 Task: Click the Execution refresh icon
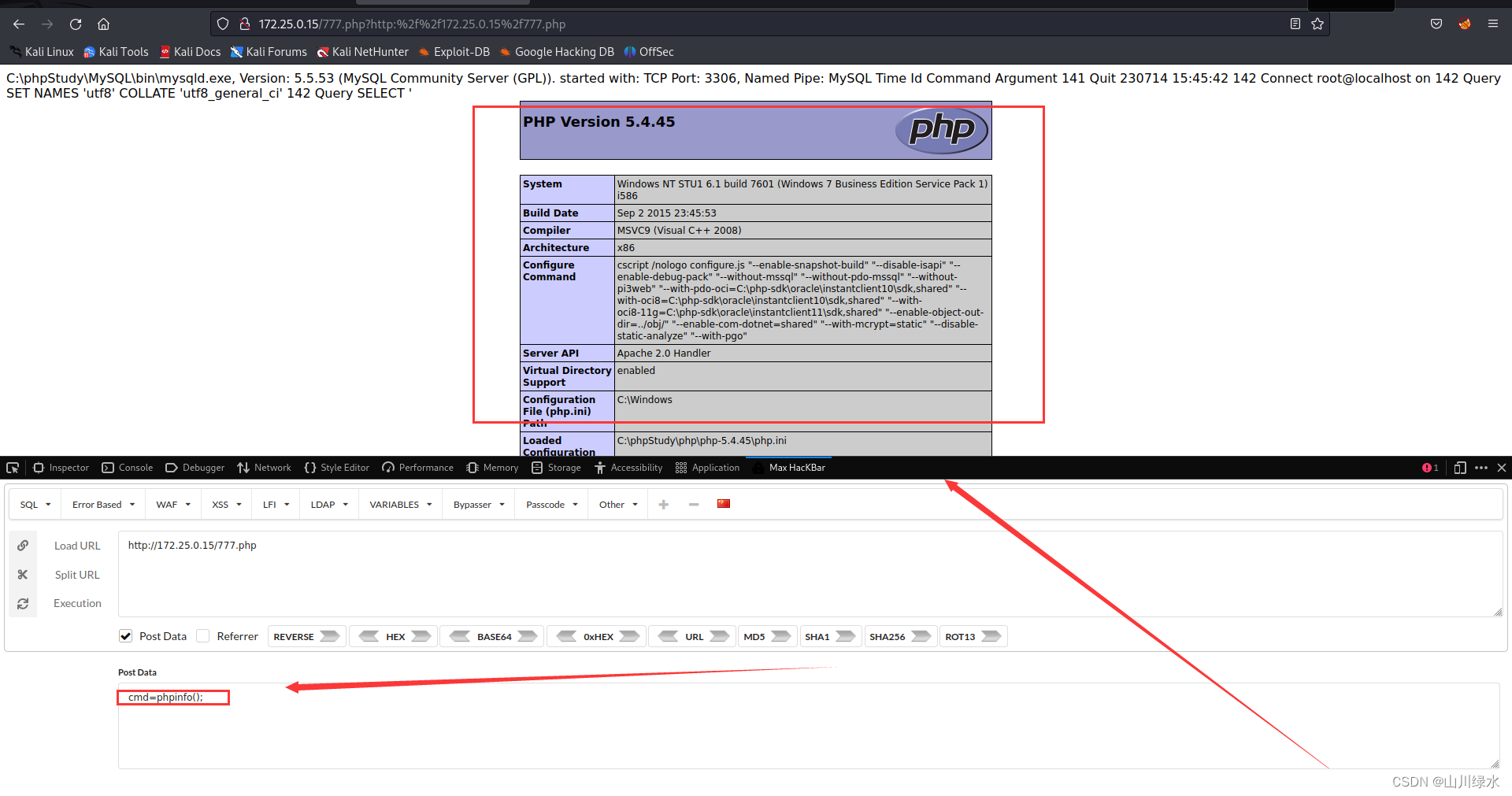click(x=23, y=604)
